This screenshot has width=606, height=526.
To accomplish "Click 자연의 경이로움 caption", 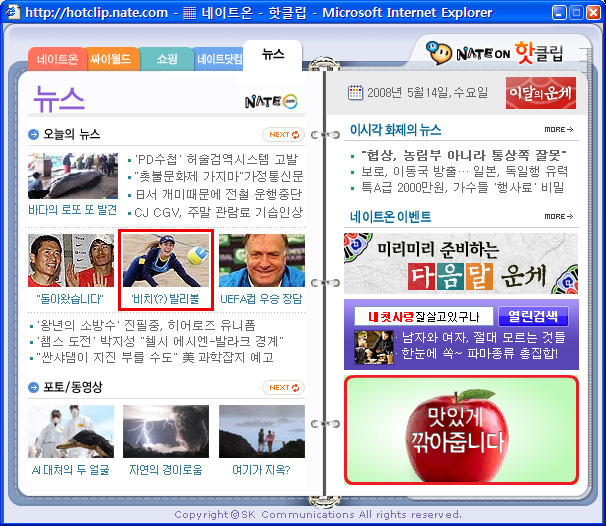I will click(x=166, y=470).
